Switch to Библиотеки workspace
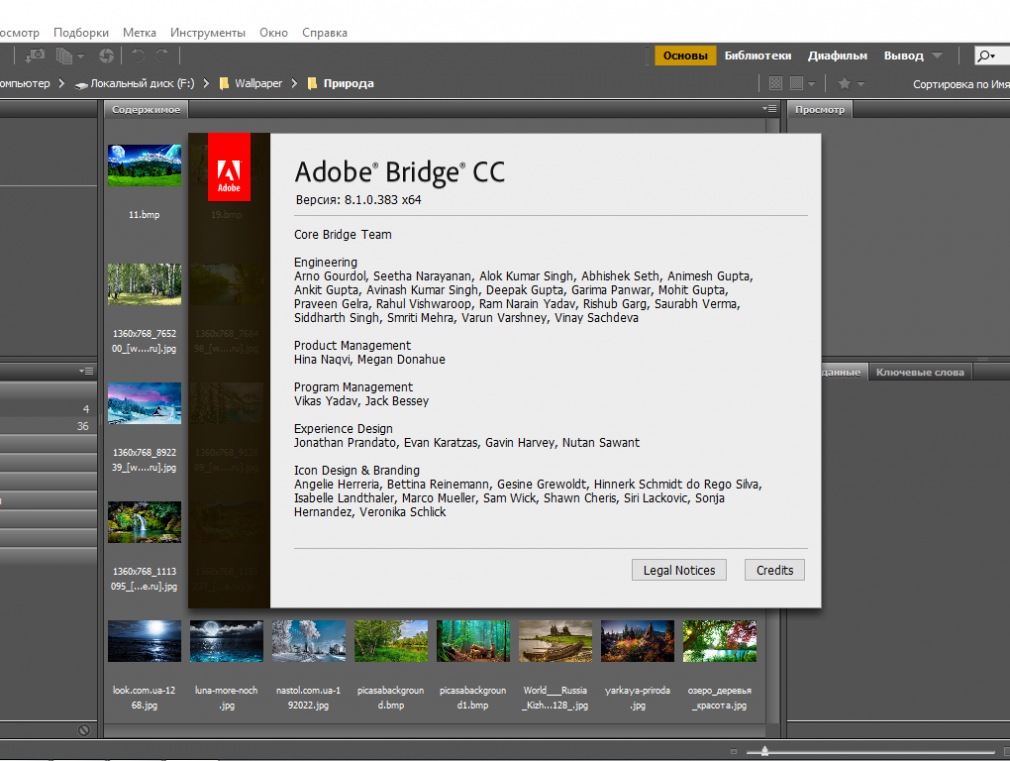Screen dimensions: 1010x761 758,56
